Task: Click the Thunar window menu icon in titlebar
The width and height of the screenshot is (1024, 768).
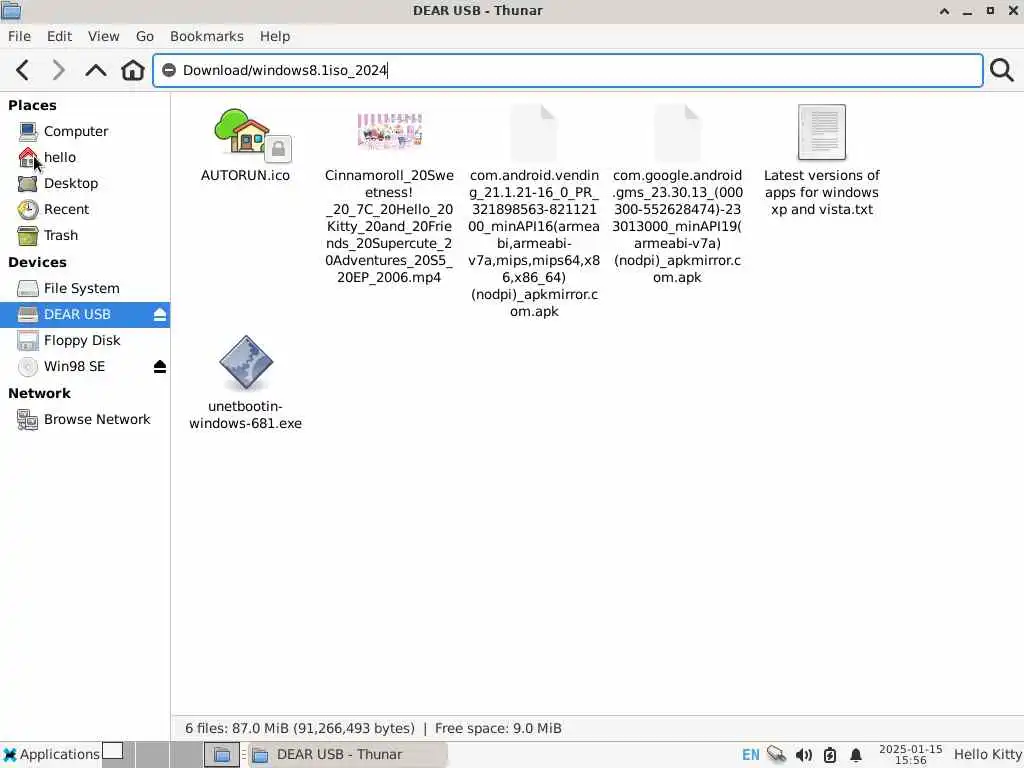Action: (11, 10)
